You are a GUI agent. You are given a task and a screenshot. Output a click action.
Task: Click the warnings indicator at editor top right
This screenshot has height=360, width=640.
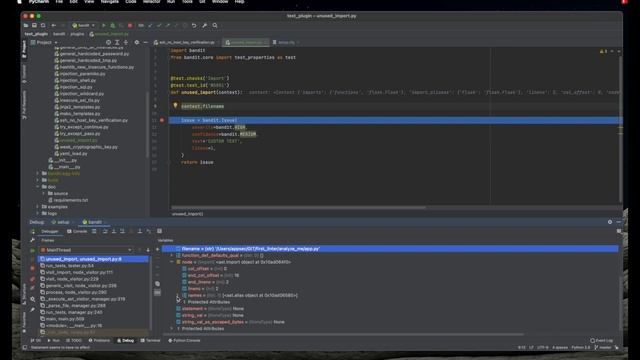pyautogui.click(x=603, y=51)
